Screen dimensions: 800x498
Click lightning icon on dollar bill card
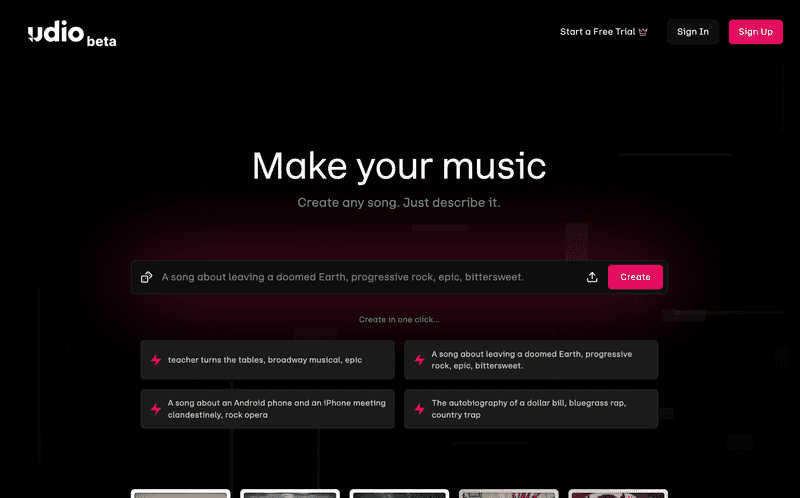point(419,409)
